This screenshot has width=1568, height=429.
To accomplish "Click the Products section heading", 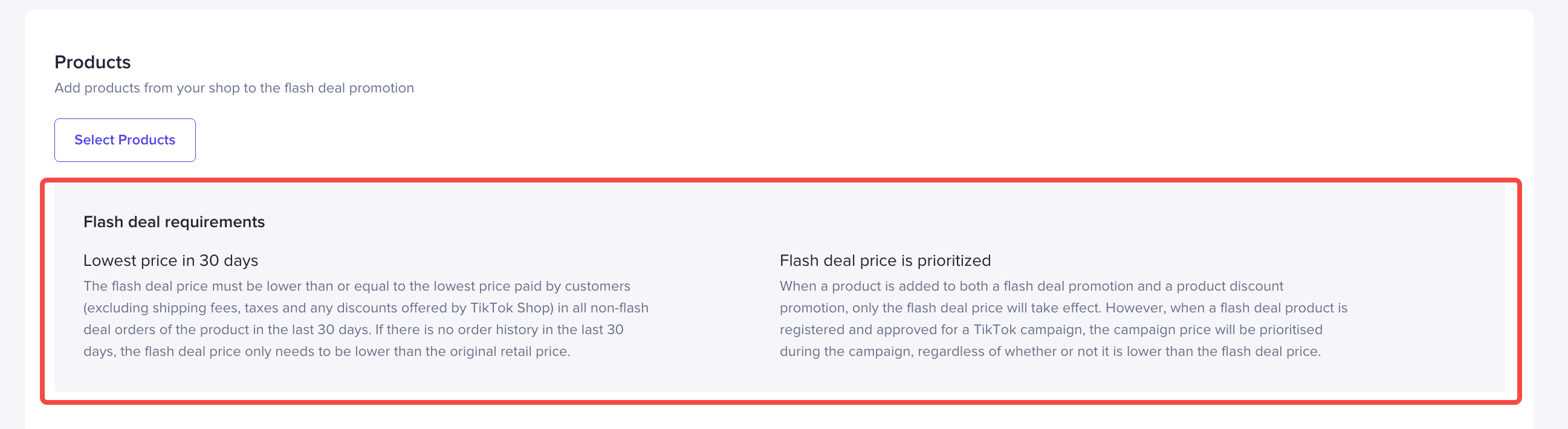I will pos(92,62).
